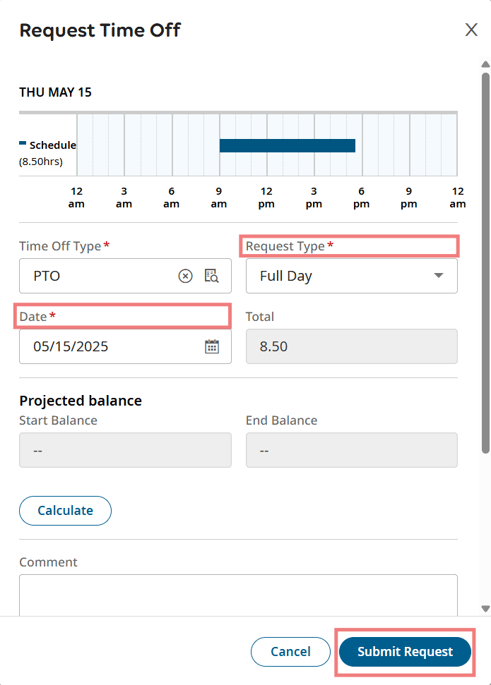The height and width of the screenshot is (685, 491).
Task: Click the 05/15/2025 date field
Action: click(x=125, y=346)
